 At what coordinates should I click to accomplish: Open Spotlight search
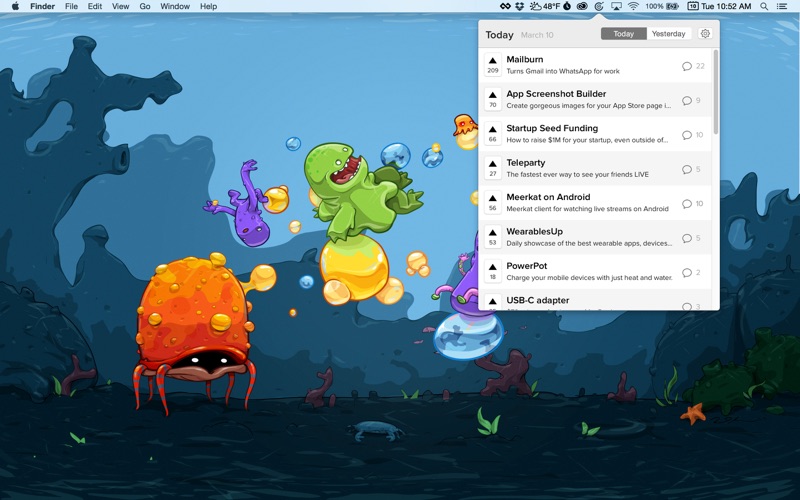pyautogui.click(x=764, y=6)
